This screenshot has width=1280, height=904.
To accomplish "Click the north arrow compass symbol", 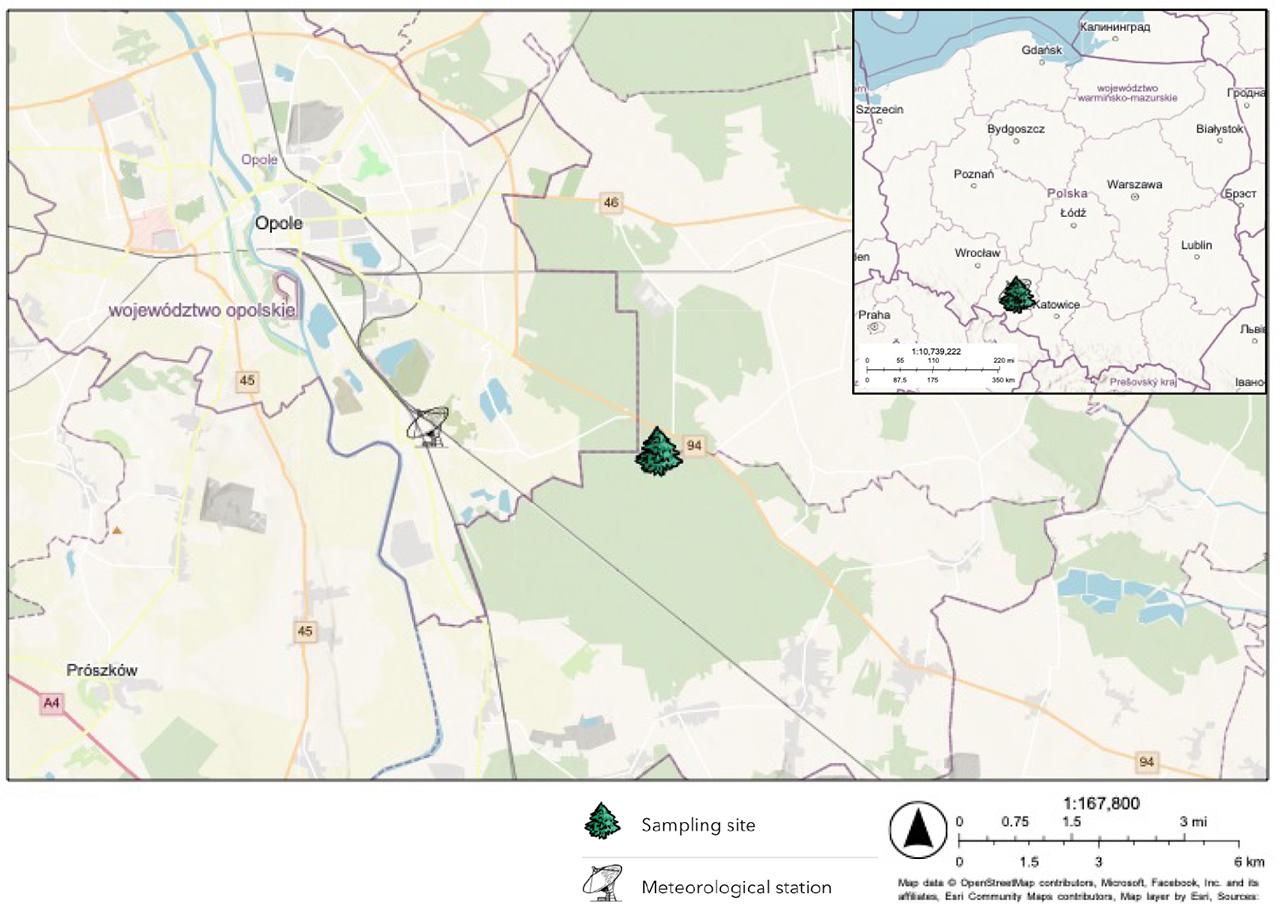I will [917, 830].
